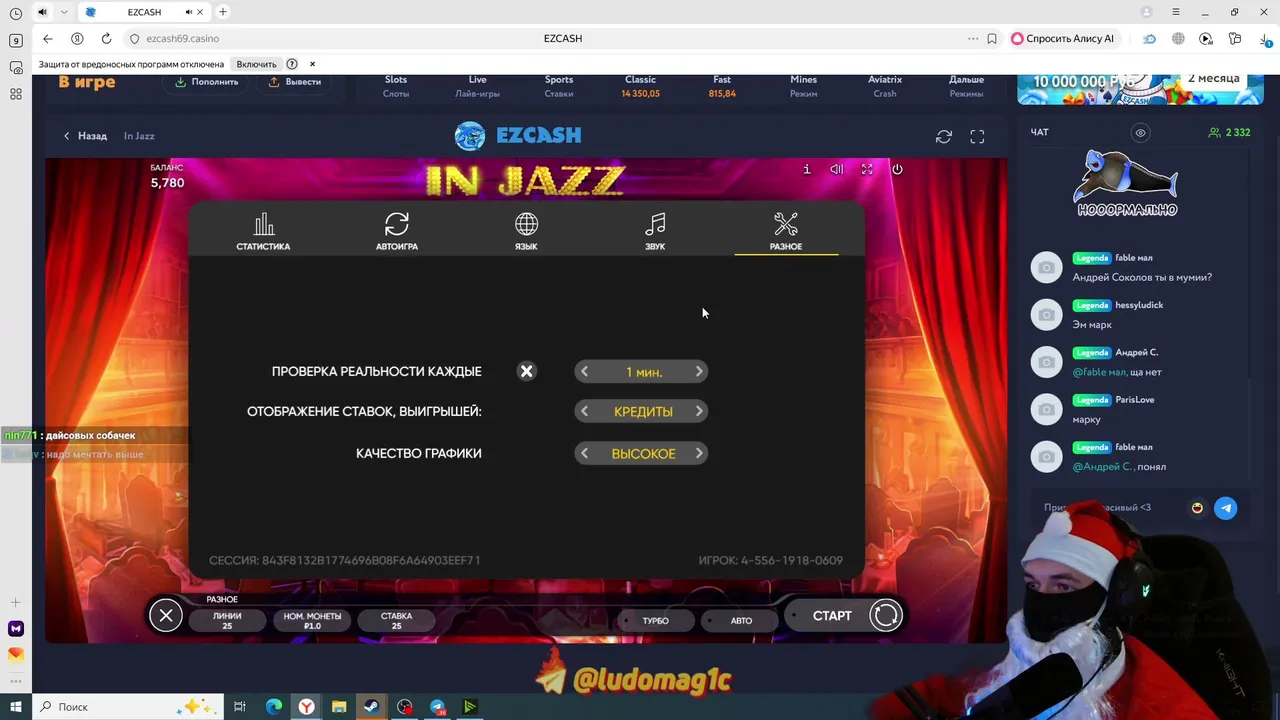Expand game frame with fullscreen icon

coord(977,136)
